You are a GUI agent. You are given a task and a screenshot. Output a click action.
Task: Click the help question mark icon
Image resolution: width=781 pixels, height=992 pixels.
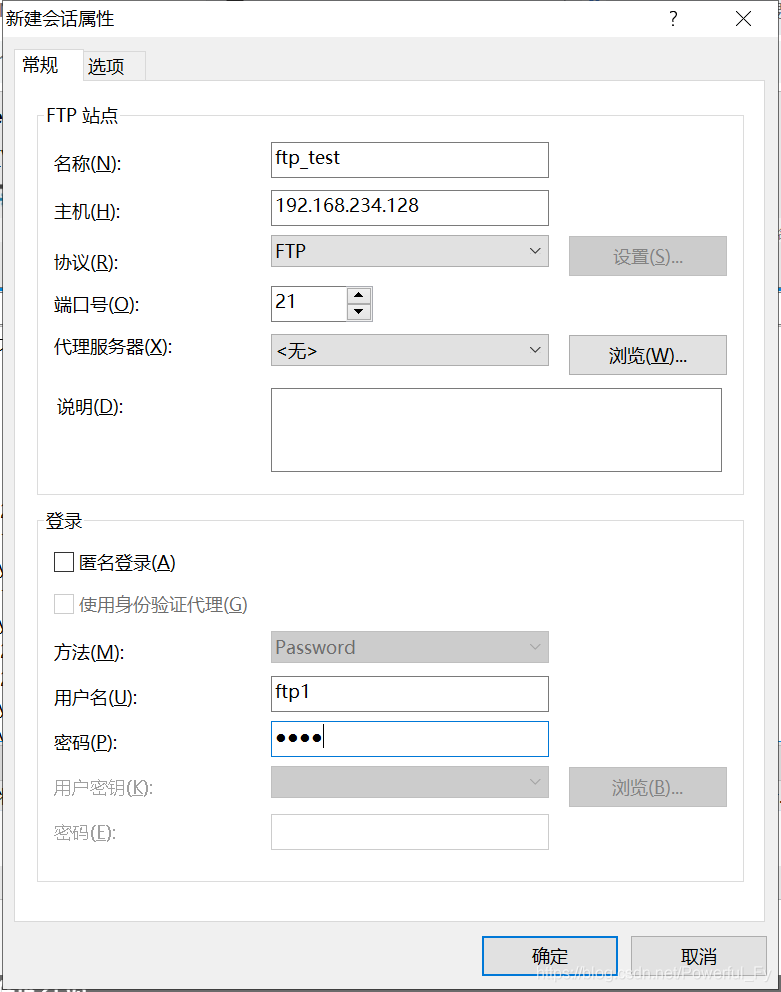[x=673, y=19]
